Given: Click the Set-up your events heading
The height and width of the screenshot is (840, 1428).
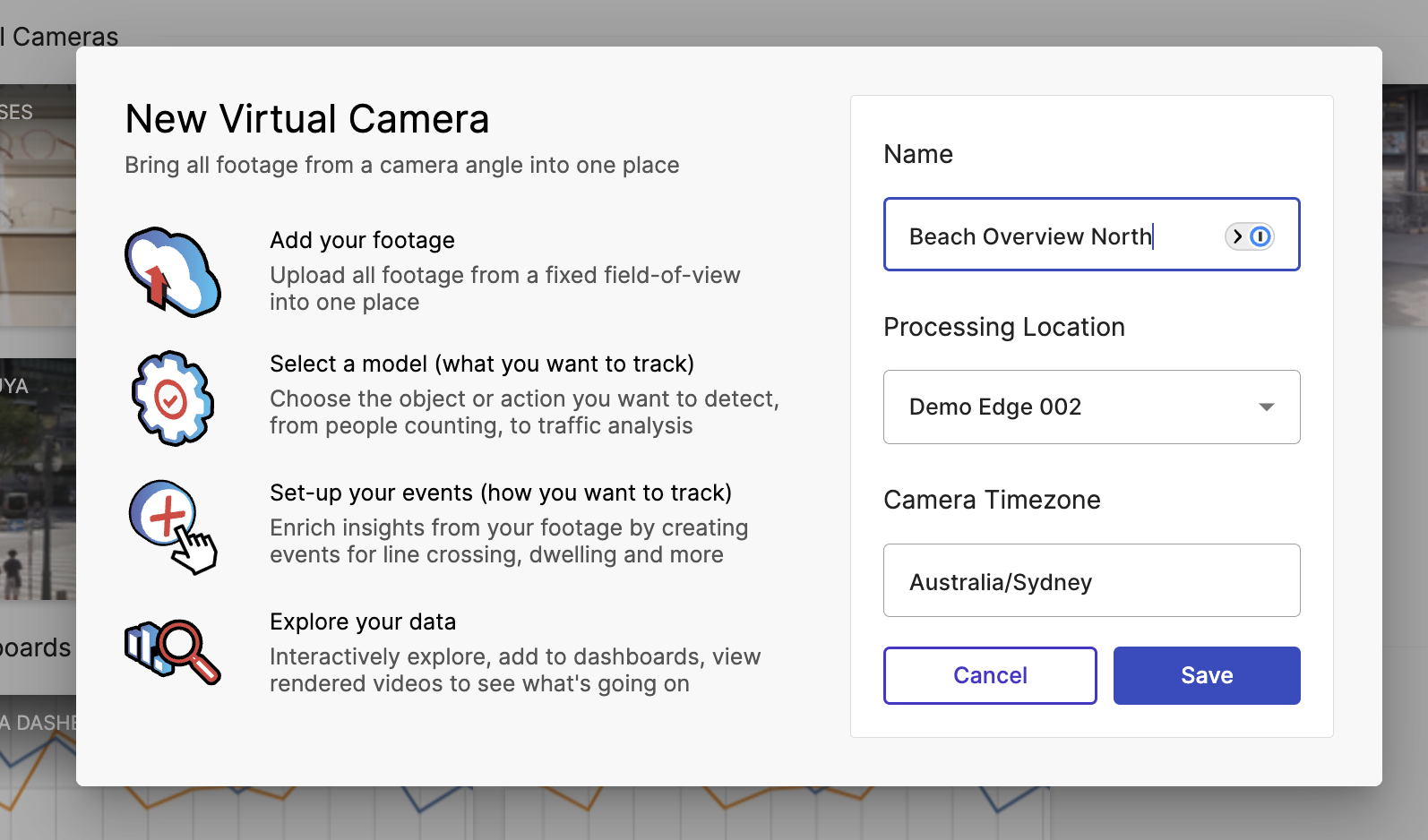Looking at the screenshot, I should (x=501, y=493).
